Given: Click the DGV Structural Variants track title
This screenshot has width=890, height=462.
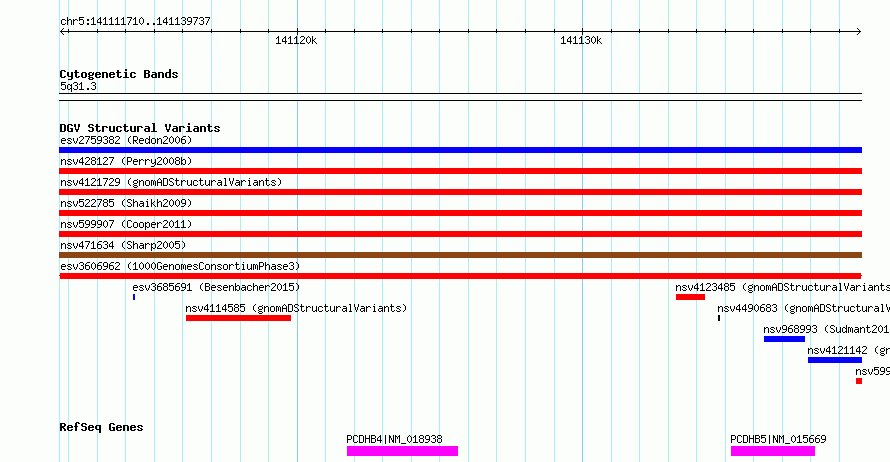Looking at the screenshot, I should point(140,128).
